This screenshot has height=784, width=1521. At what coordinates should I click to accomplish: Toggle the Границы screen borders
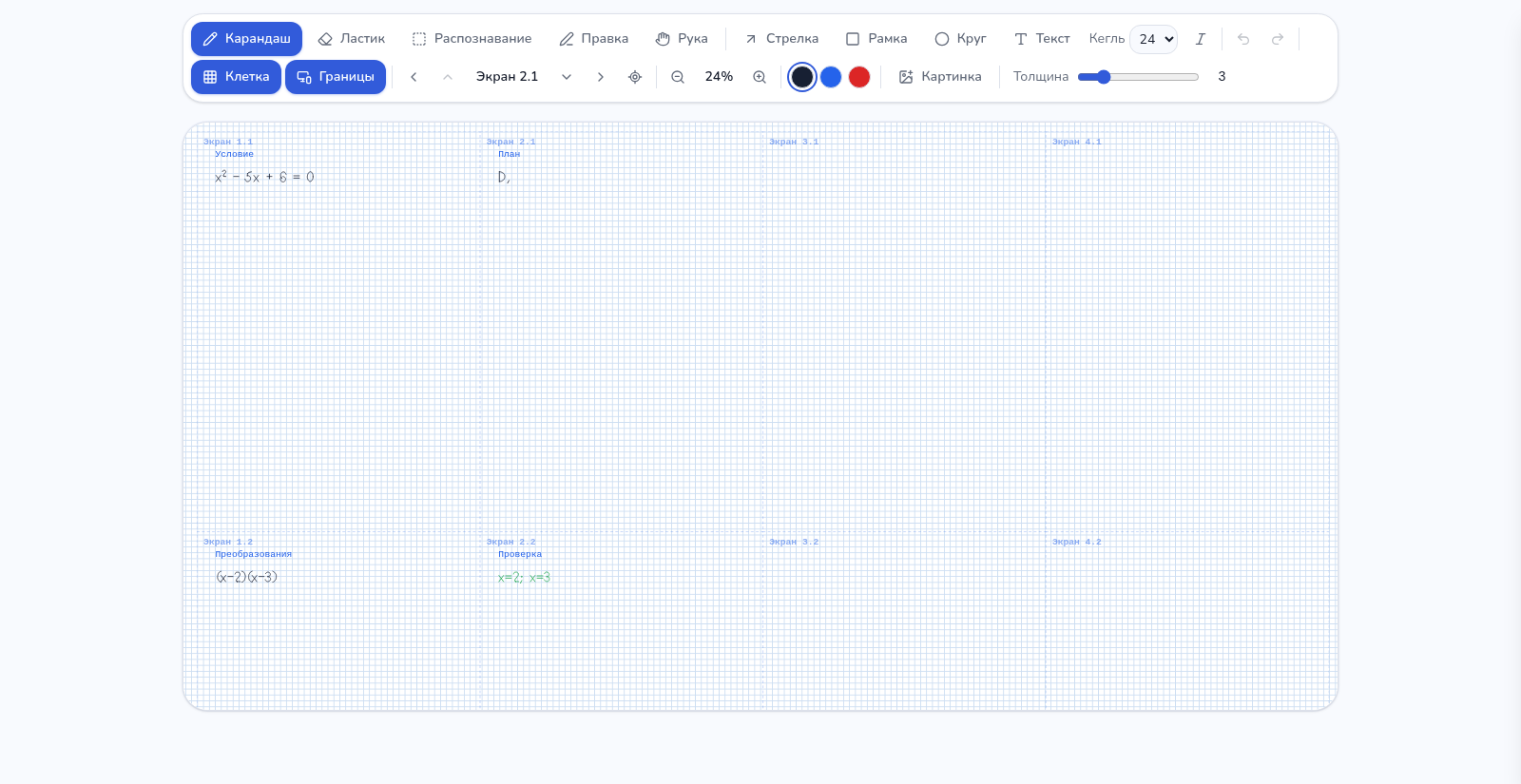[336, 77]
